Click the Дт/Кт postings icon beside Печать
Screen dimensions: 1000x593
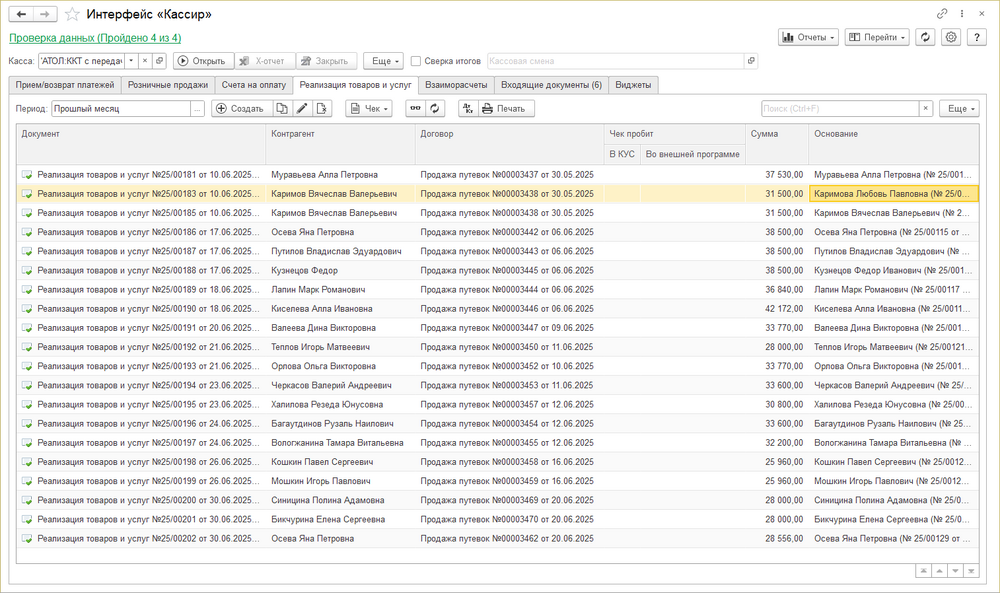[467, 108]
